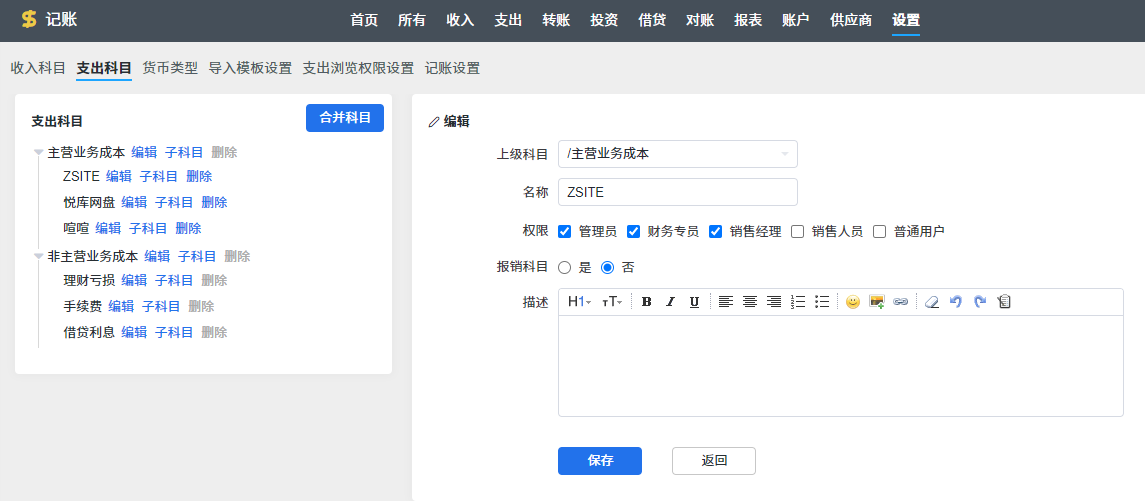The width and height of the screenshot is (1145, 501).
Task: Switch to the 货币类型 tab
Action: click(x=170, y=68)
